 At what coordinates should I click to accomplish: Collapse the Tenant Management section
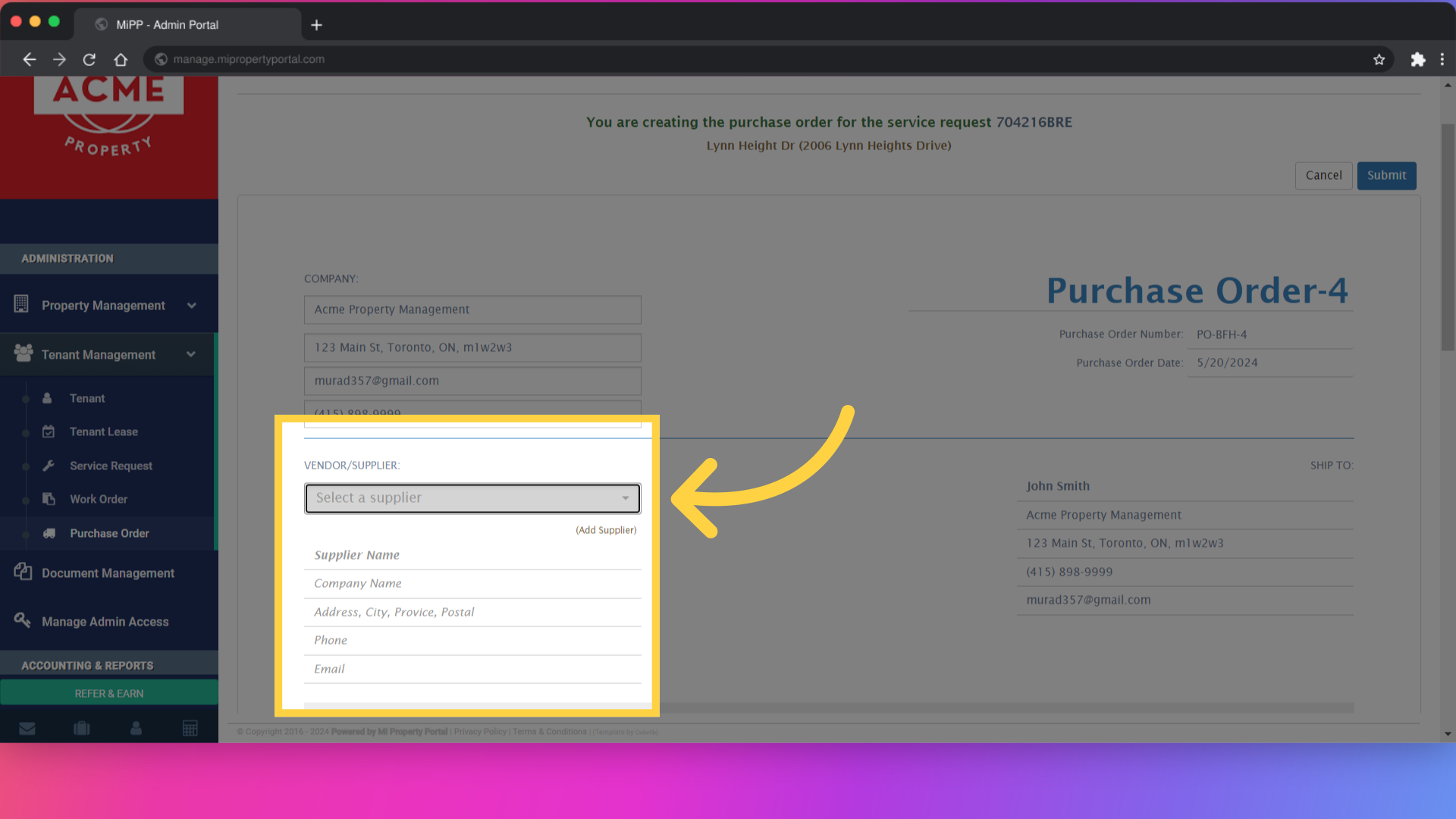click(191, 354)
